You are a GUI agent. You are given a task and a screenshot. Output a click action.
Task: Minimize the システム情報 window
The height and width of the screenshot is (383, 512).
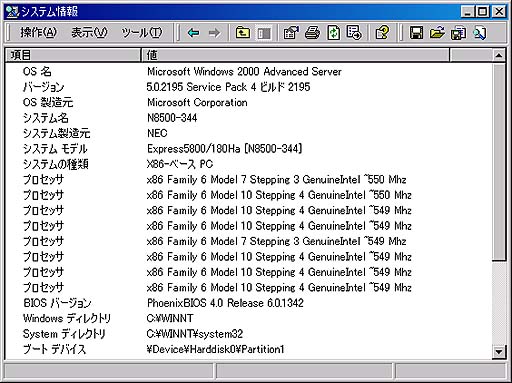click(468, 12)
